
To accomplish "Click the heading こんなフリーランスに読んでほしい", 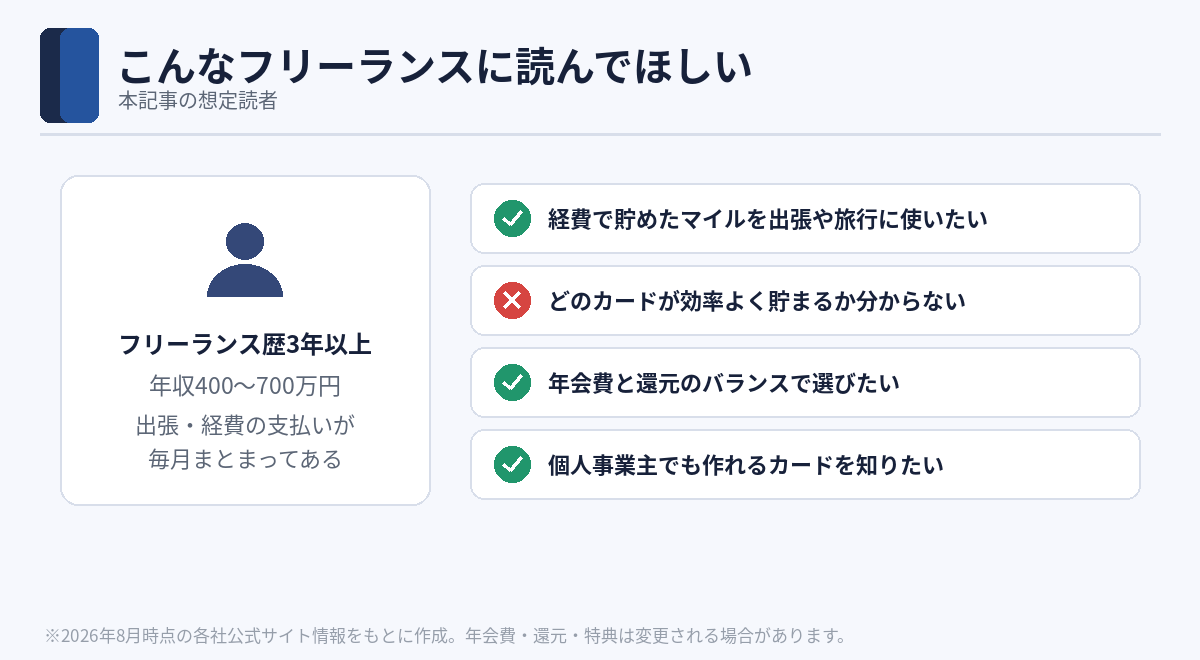I will (434, 66).
